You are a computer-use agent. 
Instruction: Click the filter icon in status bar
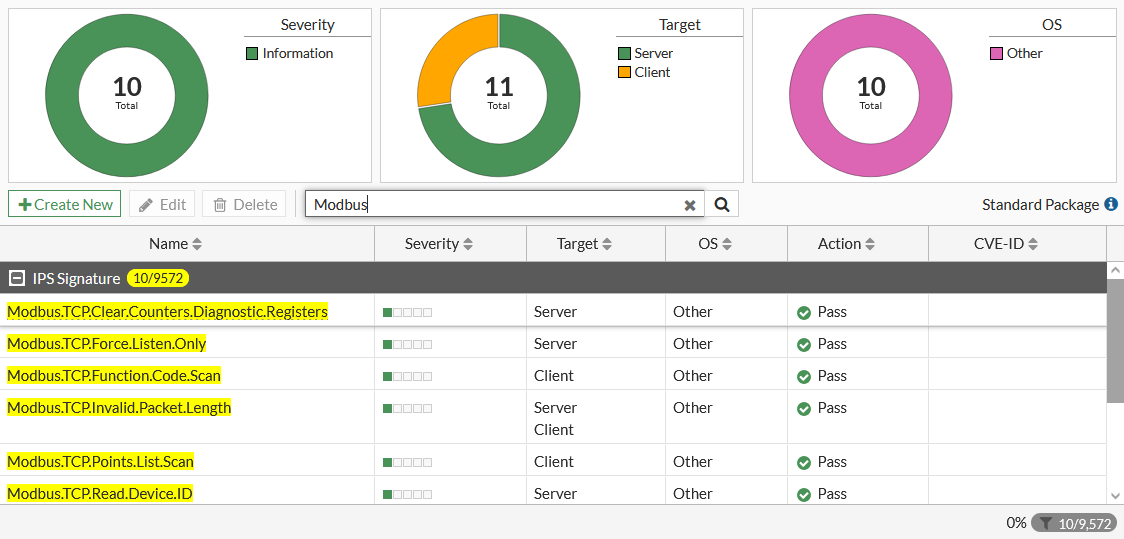point(1046,523)
